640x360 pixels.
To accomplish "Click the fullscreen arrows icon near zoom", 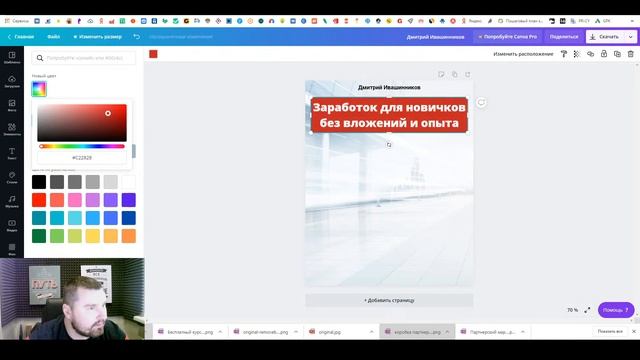I will click(x=587, y=310).
